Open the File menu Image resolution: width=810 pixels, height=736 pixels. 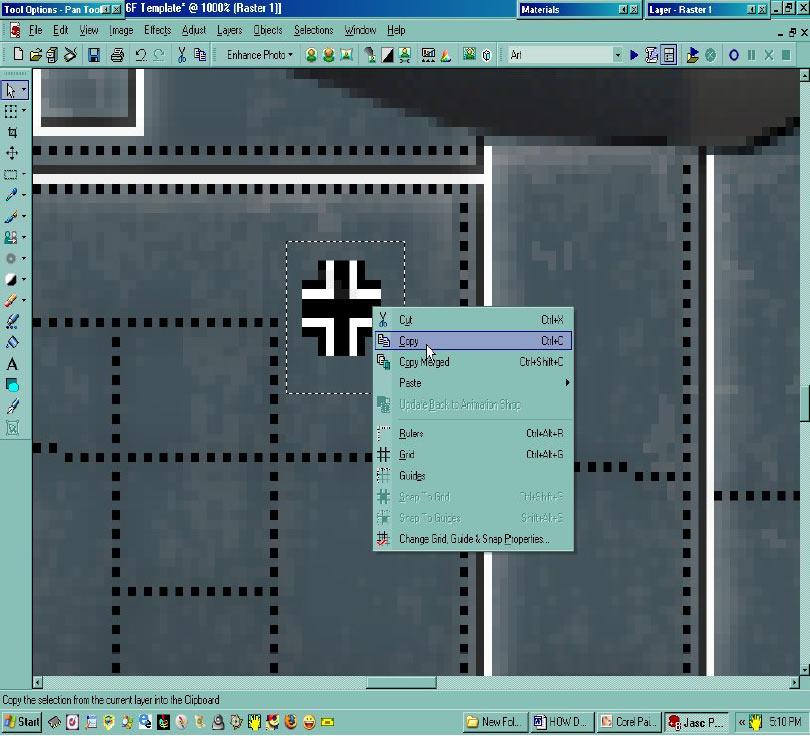click(x=36, y=30)
